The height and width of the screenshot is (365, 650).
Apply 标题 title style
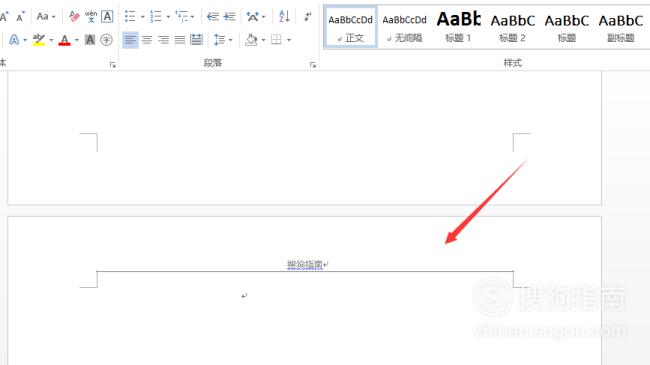(x=567, y=27)
